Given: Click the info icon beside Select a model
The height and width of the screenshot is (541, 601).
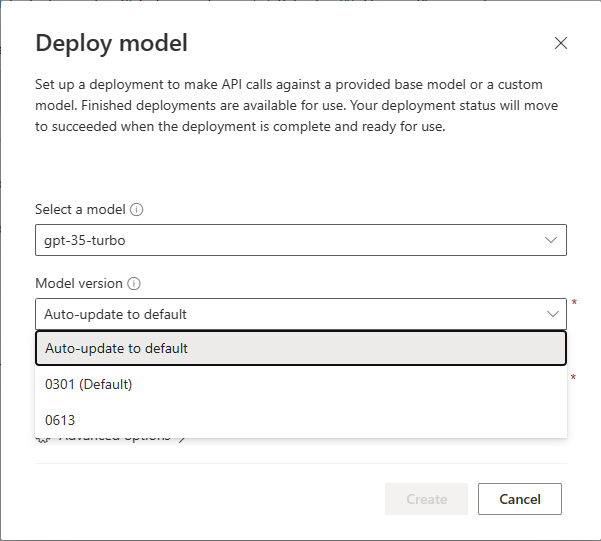Looking at the screenshot, I should click(137, 210).
